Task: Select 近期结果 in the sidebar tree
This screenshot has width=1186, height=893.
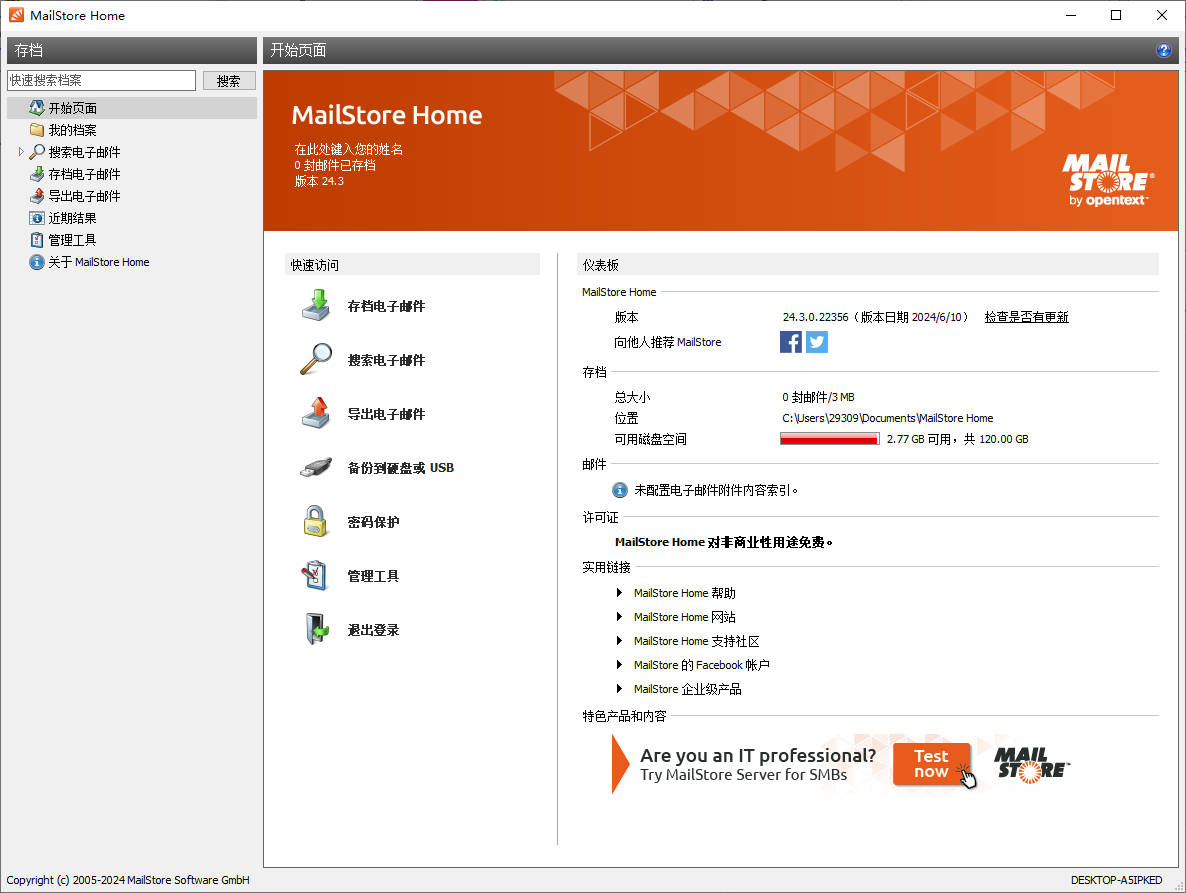Action: pos(72,218)
